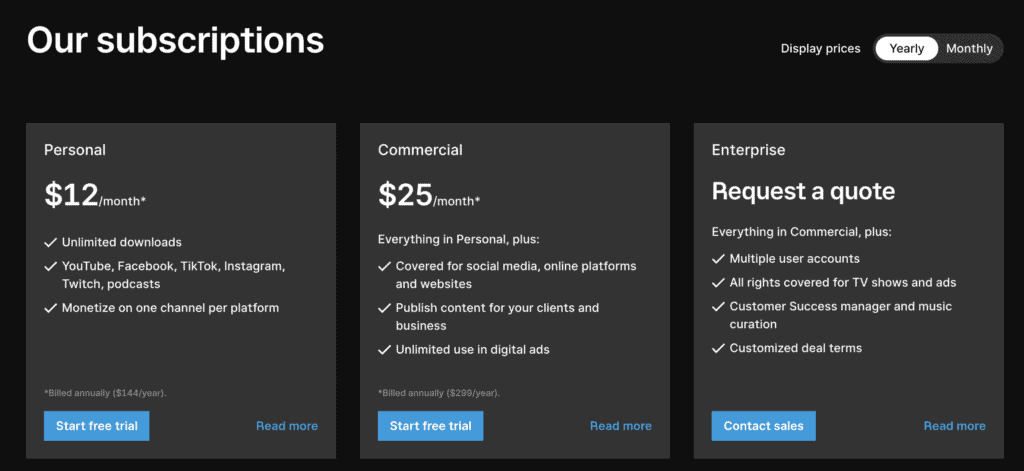Viewport: 1024px width, 471px height.
Task: Click checkmark beside Publish content for clients
Action: tap(384, 308)
